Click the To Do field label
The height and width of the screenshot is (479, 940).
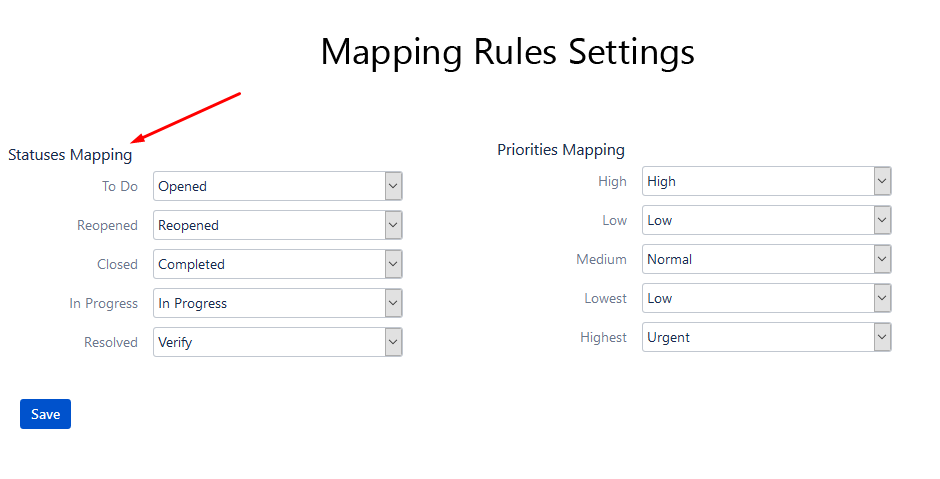click(x=120, y=186)
